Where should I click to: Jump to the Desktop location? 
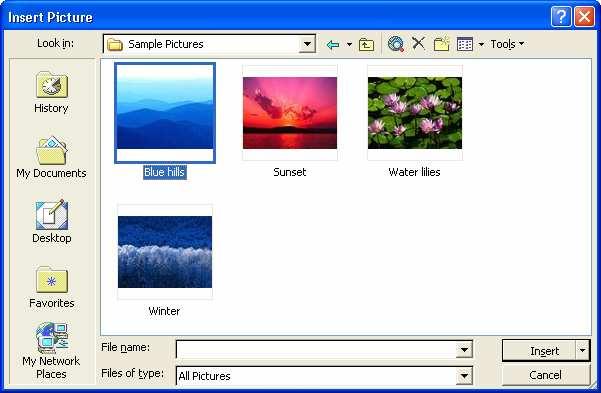coord(51,222)
